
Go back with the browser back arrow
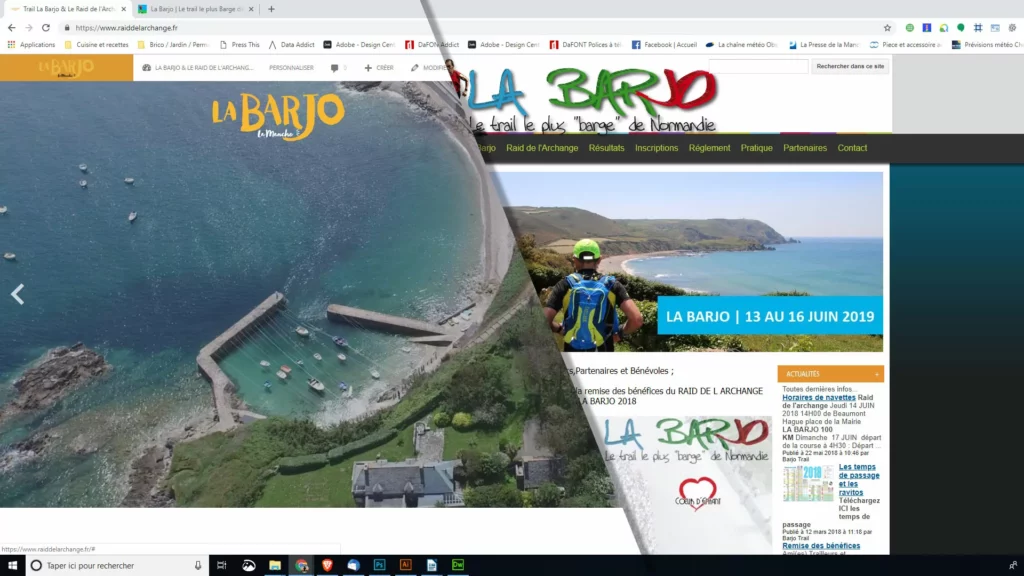[x=11, y=28]
